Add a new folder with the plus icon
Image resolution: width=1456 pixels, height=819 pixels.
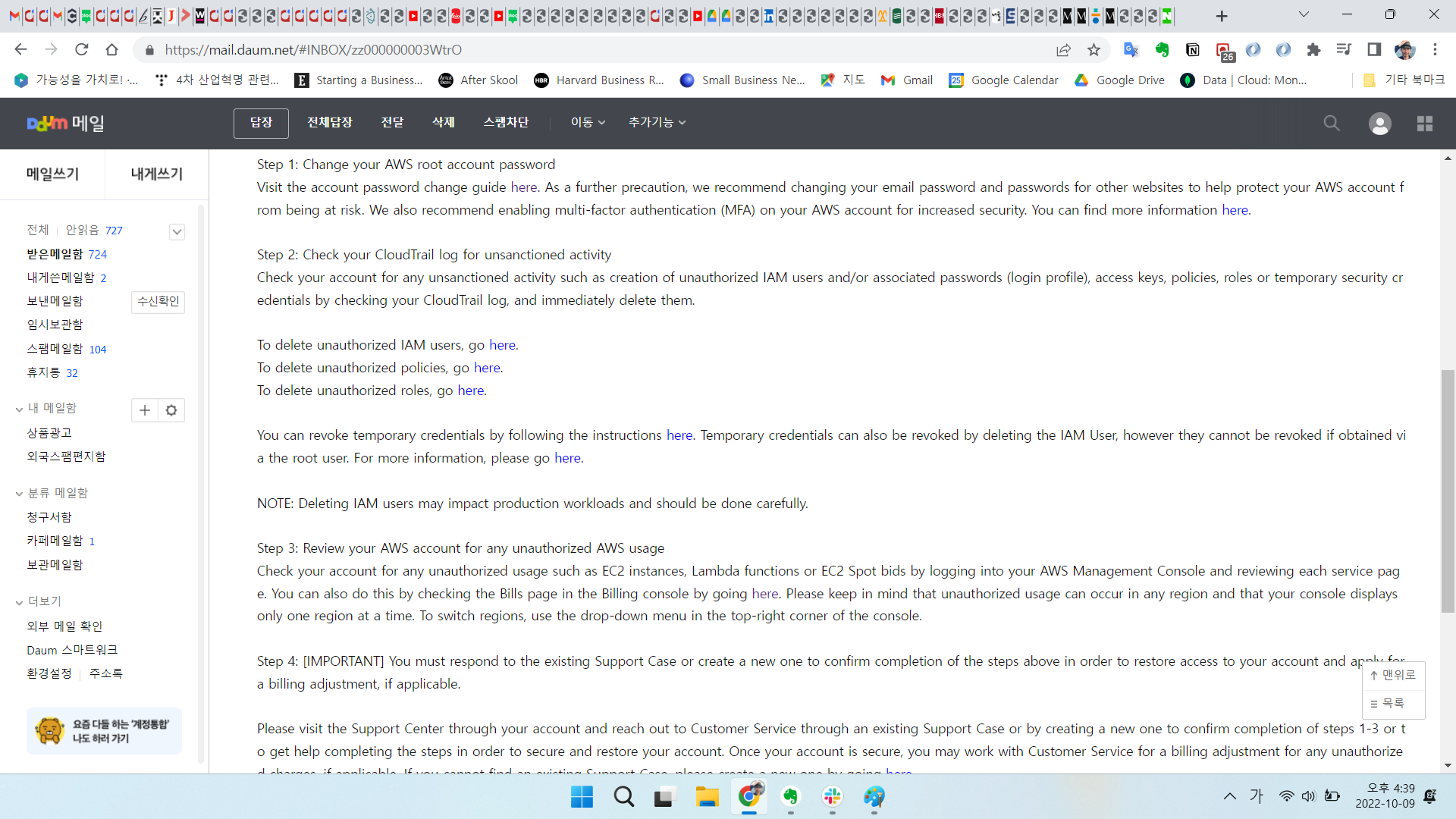click(145, 410)
